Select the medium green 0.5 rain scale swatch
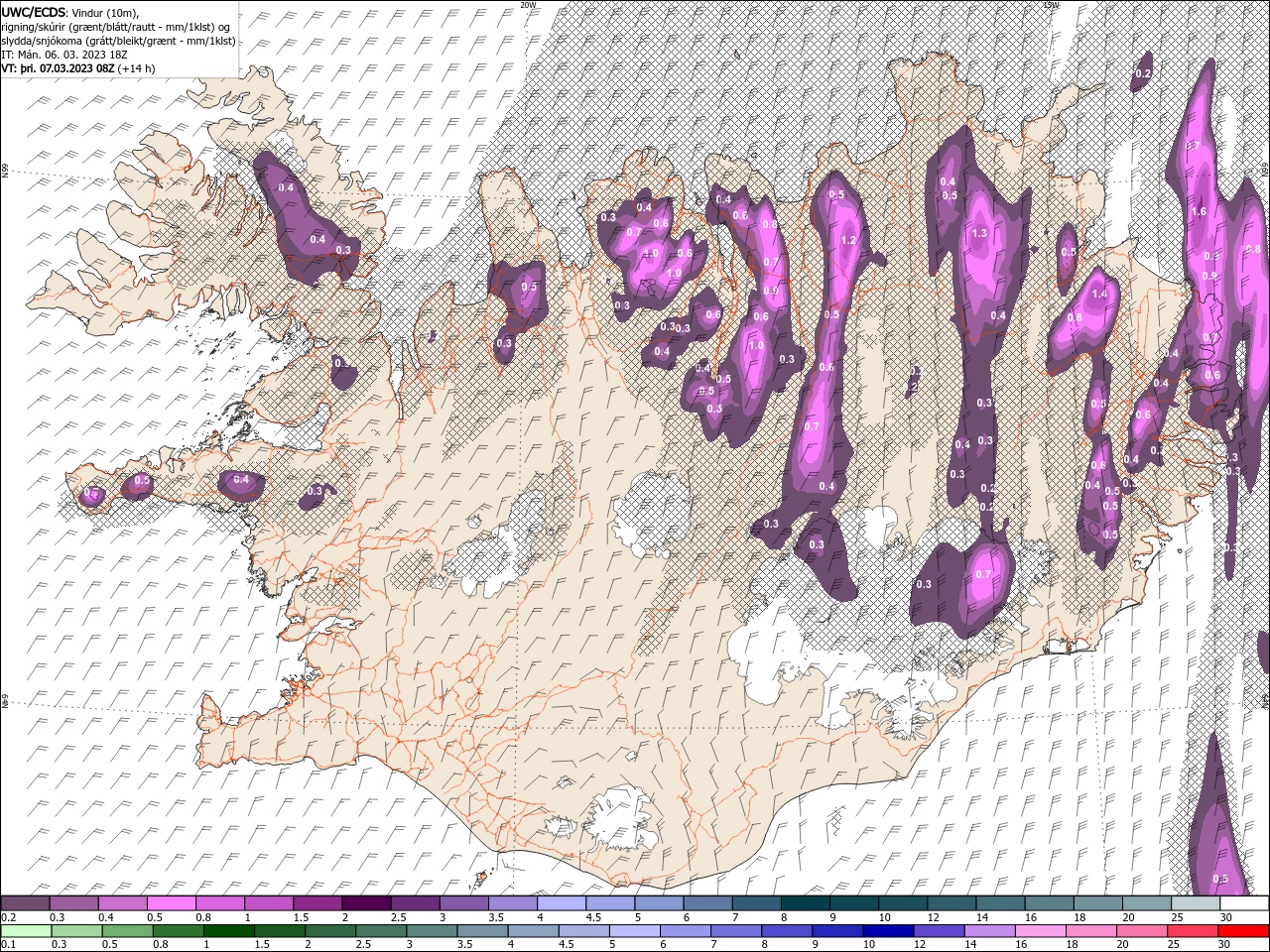Image resolution: width=1270 pixels, height=952 pixels. pos(128,931)
